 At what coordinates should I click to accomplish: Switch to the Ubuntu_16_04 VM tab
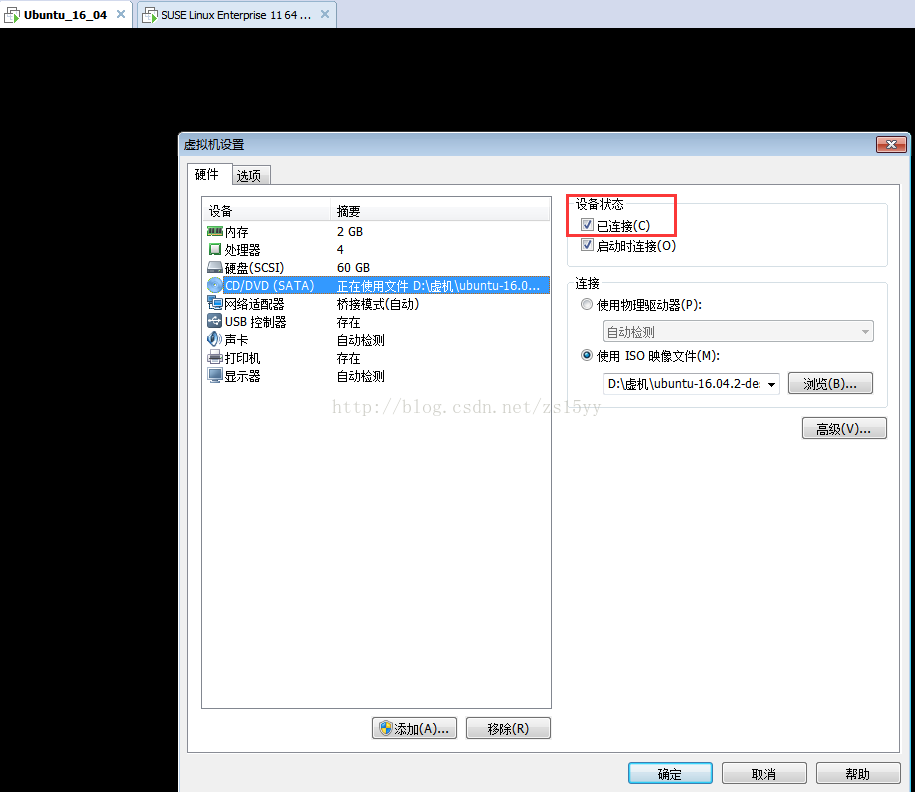[x=66, y=15]
